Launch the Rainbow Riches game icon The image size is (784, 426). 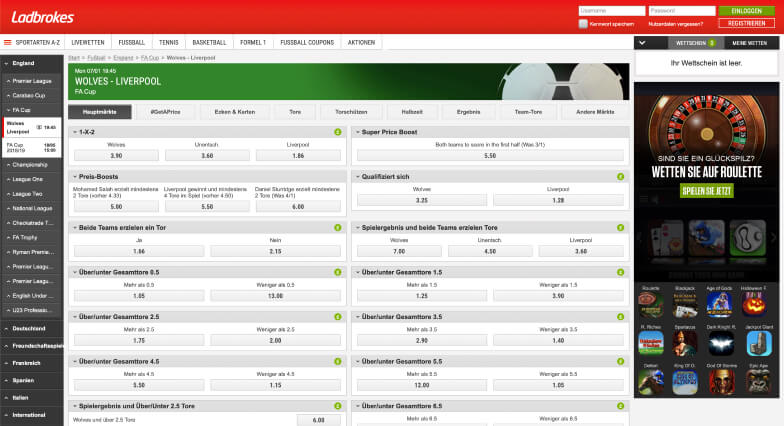coord(650,344)
